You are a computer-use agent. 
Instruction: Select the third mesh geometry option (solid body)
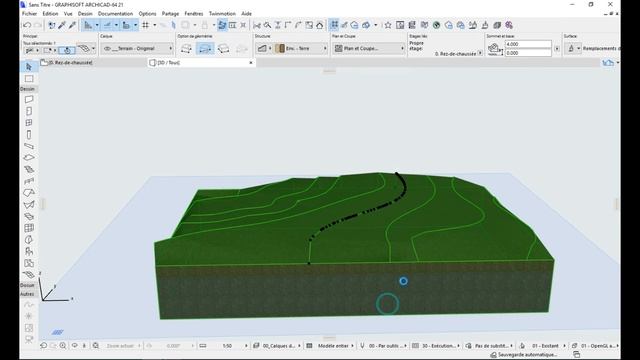(x=223, y=49)
